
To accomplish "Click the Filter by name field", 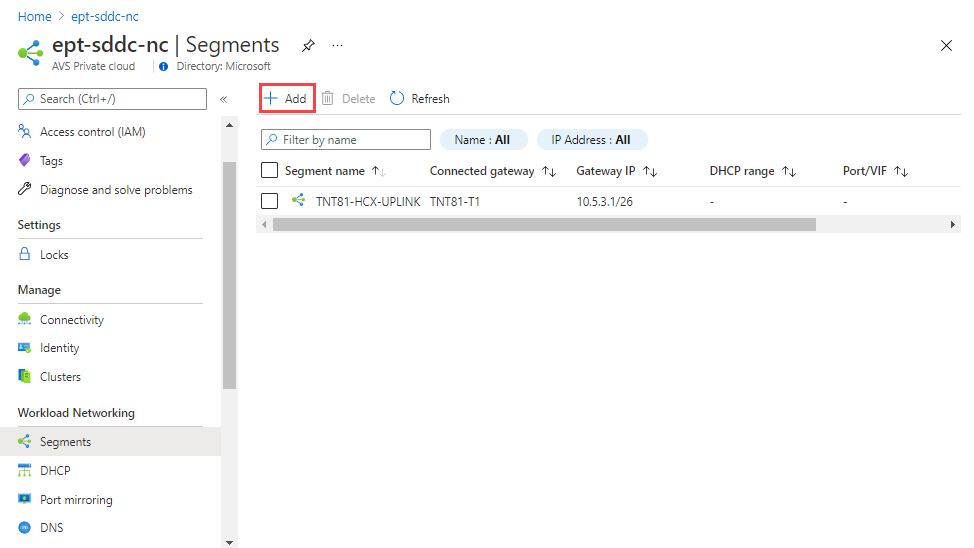I will pyautogui.click(x=346, y=140).
